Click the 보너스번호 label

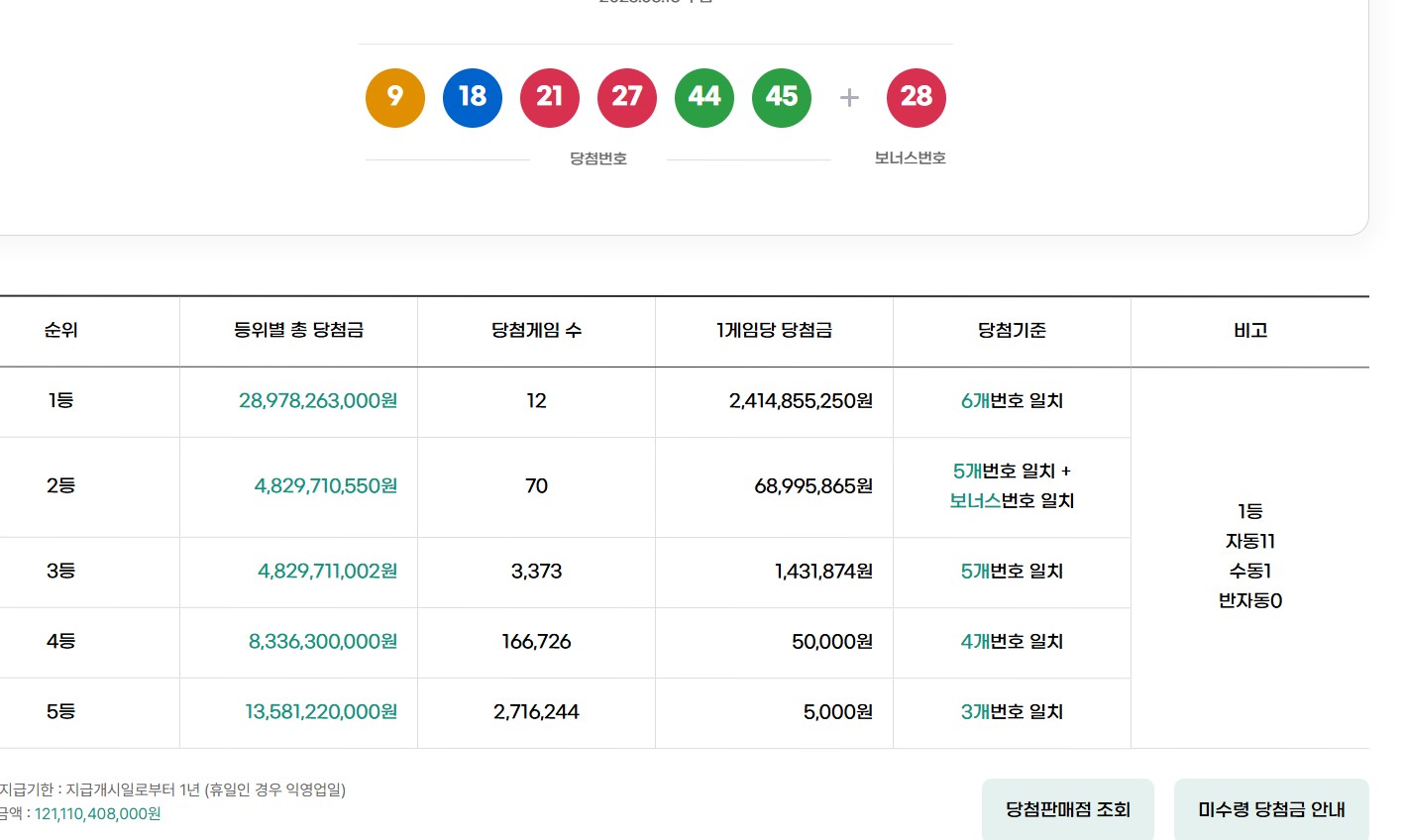coord(911,158)
